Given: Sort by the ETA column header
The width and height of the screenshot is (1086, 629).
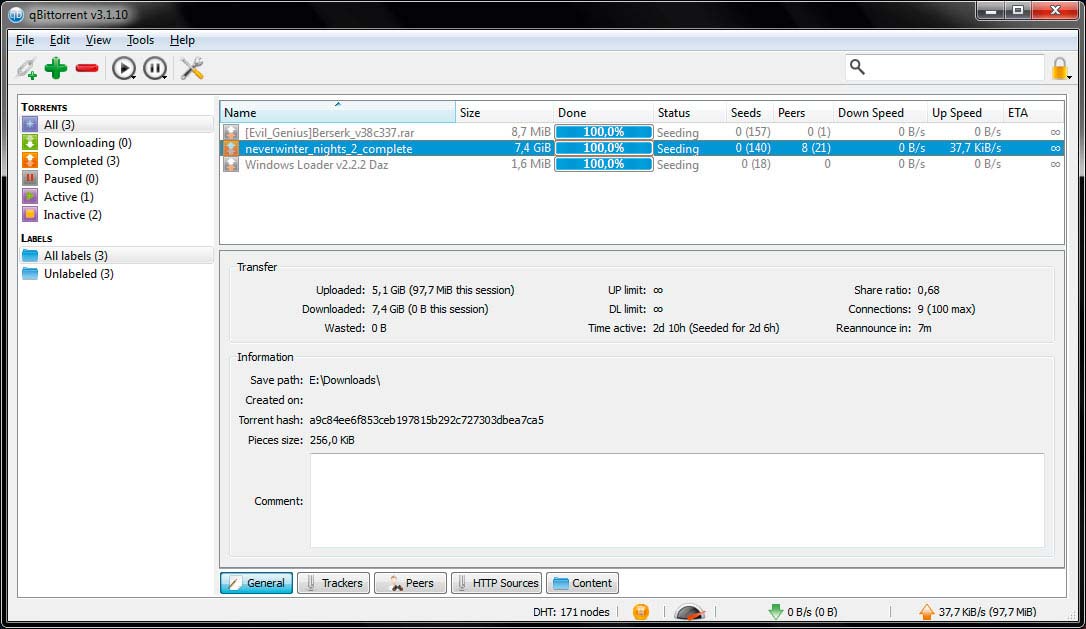Looking at the screenshot, I should tap(1033, 112).
